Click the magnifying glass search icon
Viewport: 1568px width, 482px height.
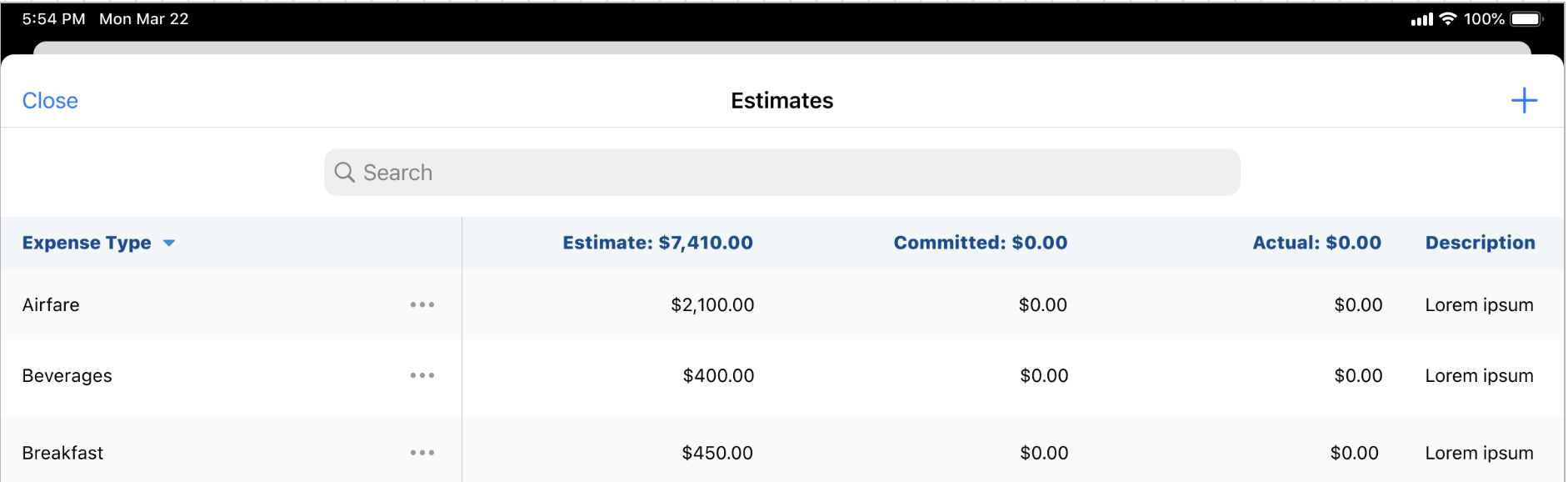344,173
